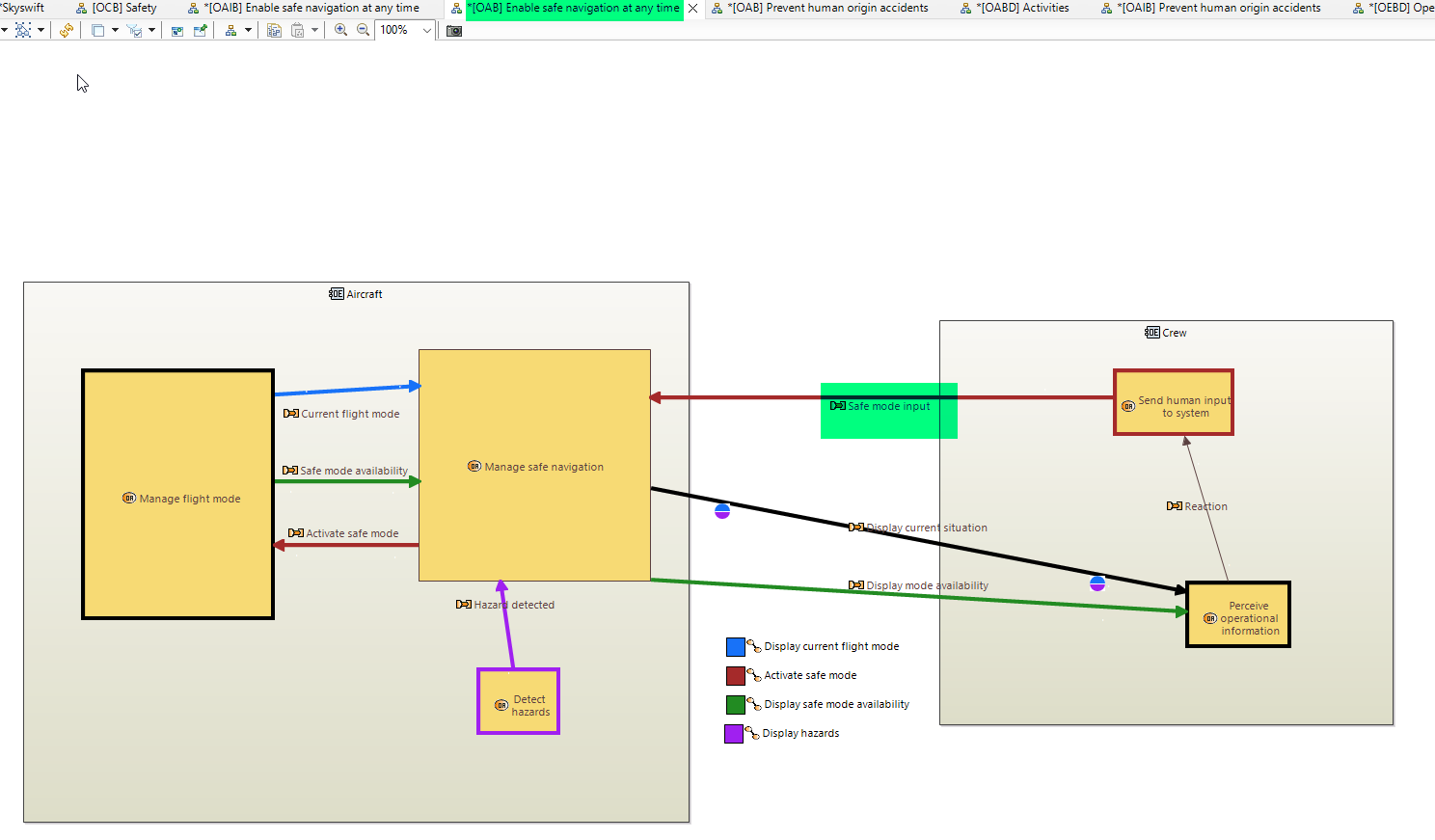Expand the Arrange All dropdown arrow

coord(248,31)
